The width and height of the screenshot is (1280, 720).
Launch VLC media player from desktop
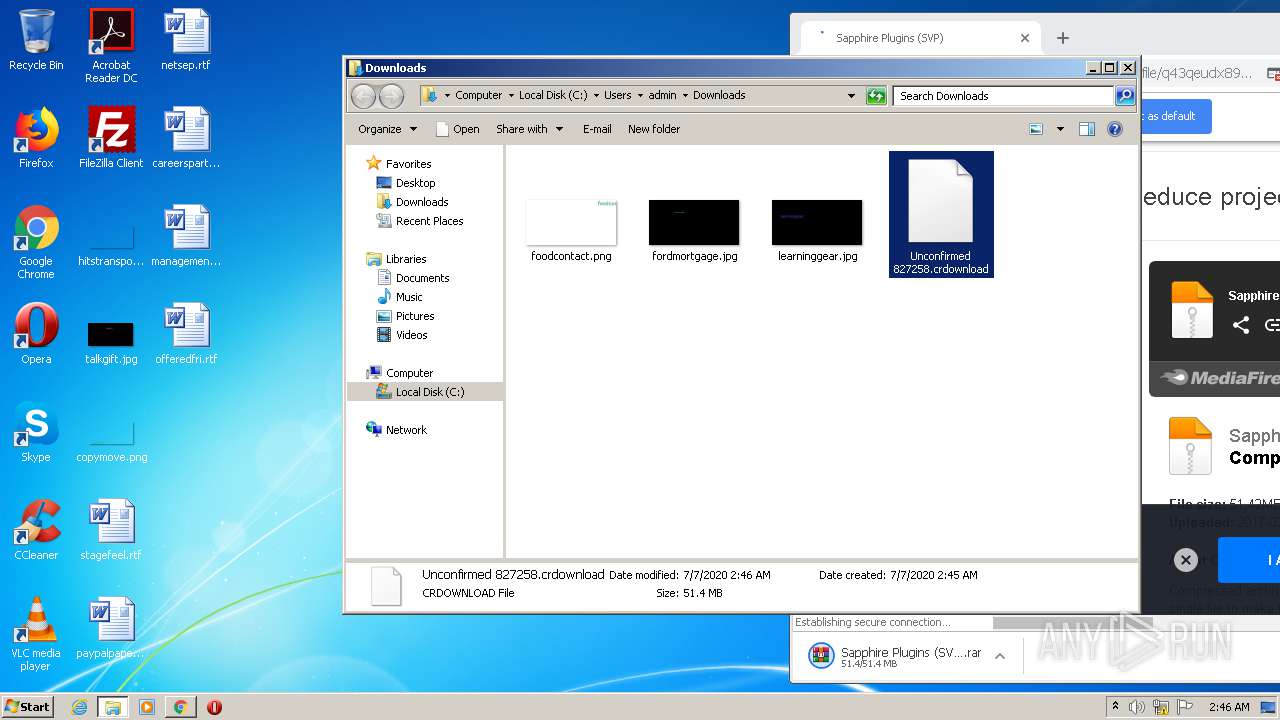36,634
